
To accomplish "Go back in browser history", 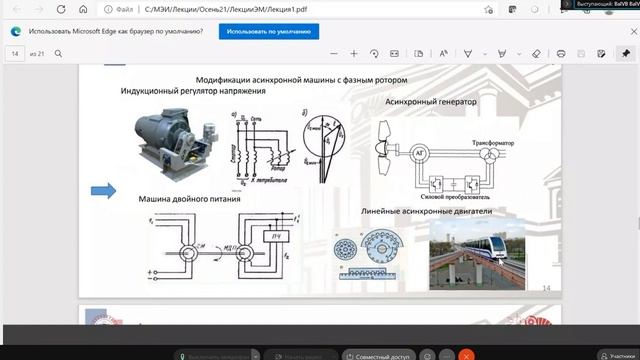I will coord(17,9).
